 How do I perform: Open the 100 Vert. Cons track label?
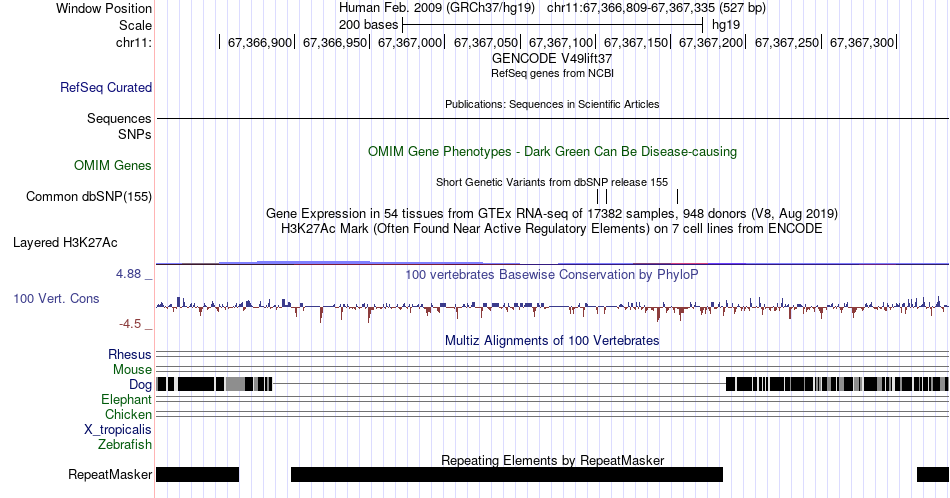tap(56, 298)
